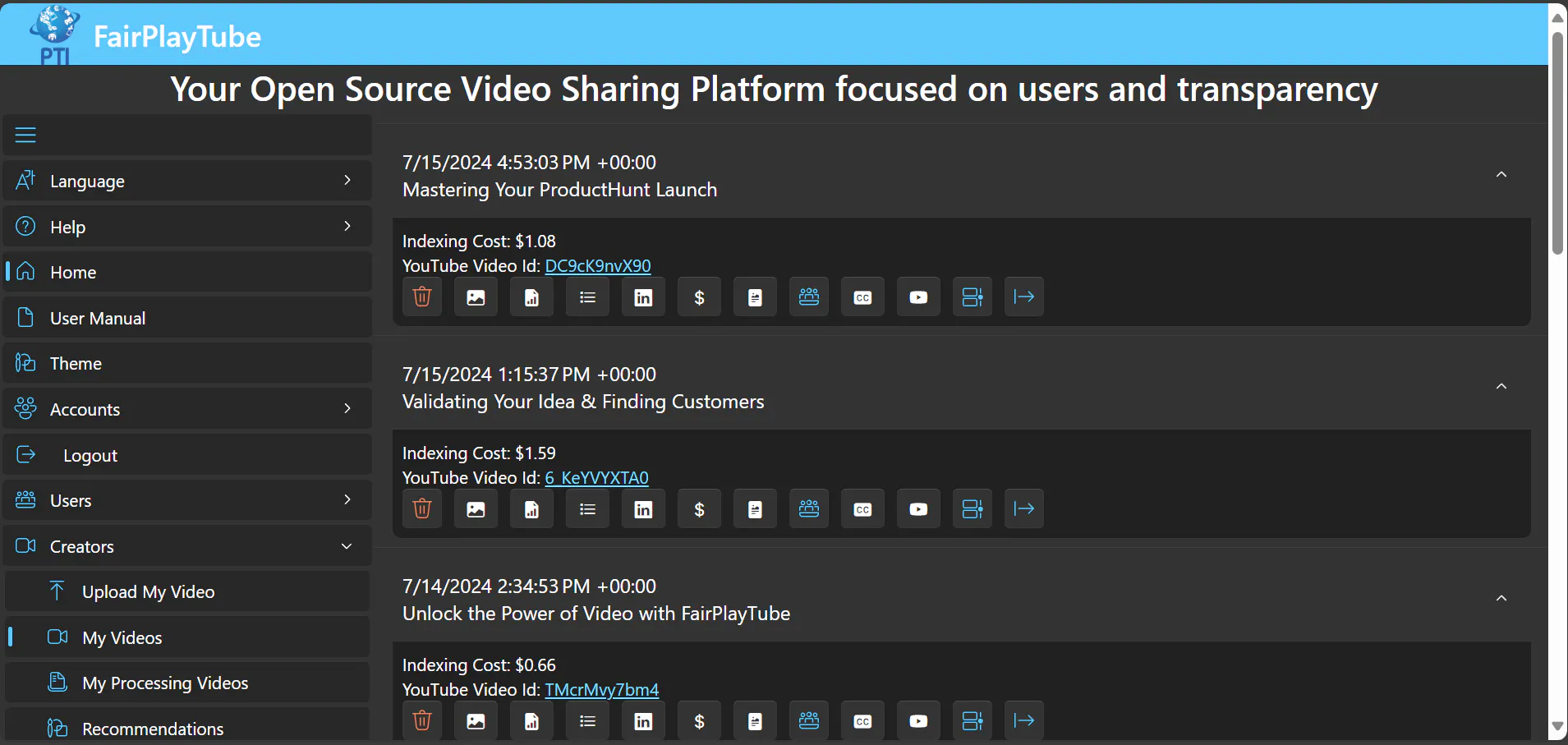Open the User Manual page

pyautogui.click(x=187, y=318)
